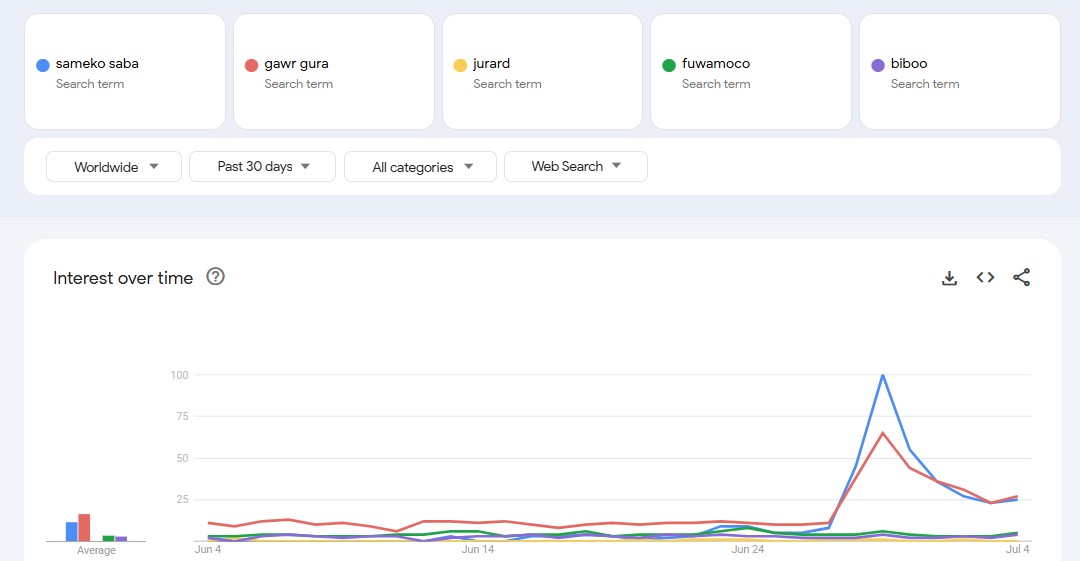Click the purple dot beside biboo
The width and height of the screenshot is (1080, 561).
tap(877, 65)
